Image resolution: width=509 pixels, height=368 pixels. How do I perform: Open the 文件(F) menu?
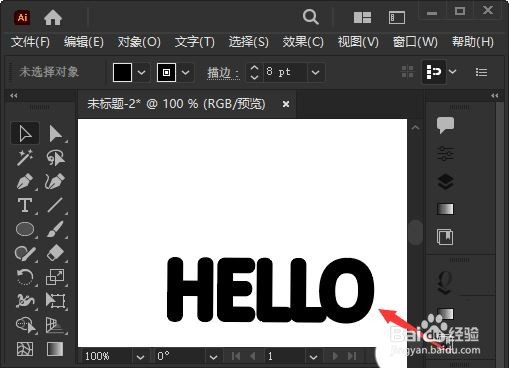point(30,42)
